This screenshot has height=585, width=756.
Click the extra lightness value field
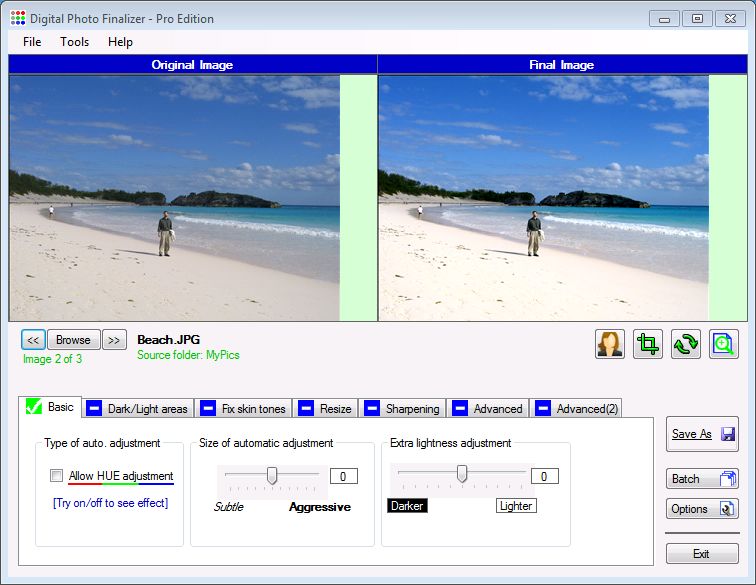pos(545,476)
